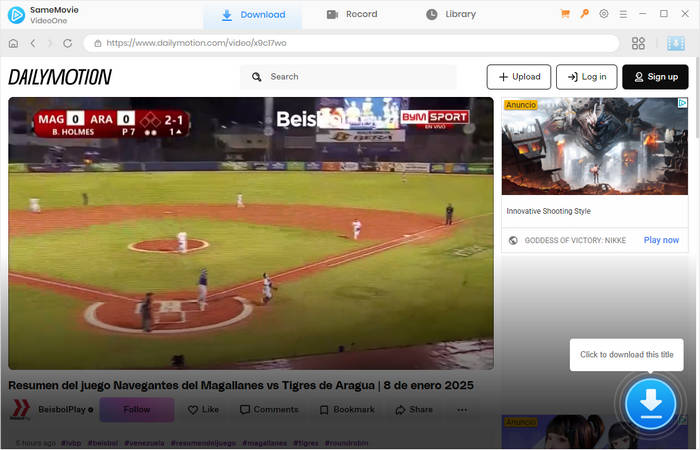
Task: Share the video
Action: [414, 410]
